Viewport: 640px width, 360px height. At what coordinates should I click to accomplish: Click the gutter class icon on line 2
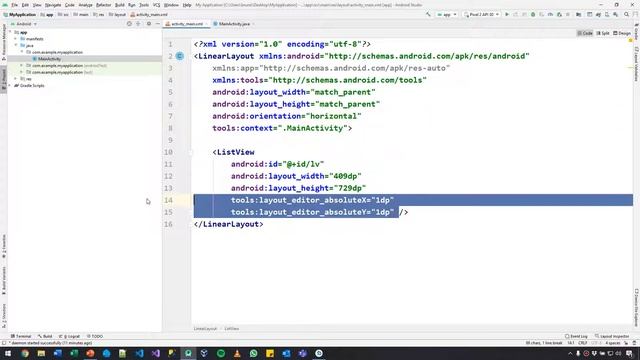(180, 56)
